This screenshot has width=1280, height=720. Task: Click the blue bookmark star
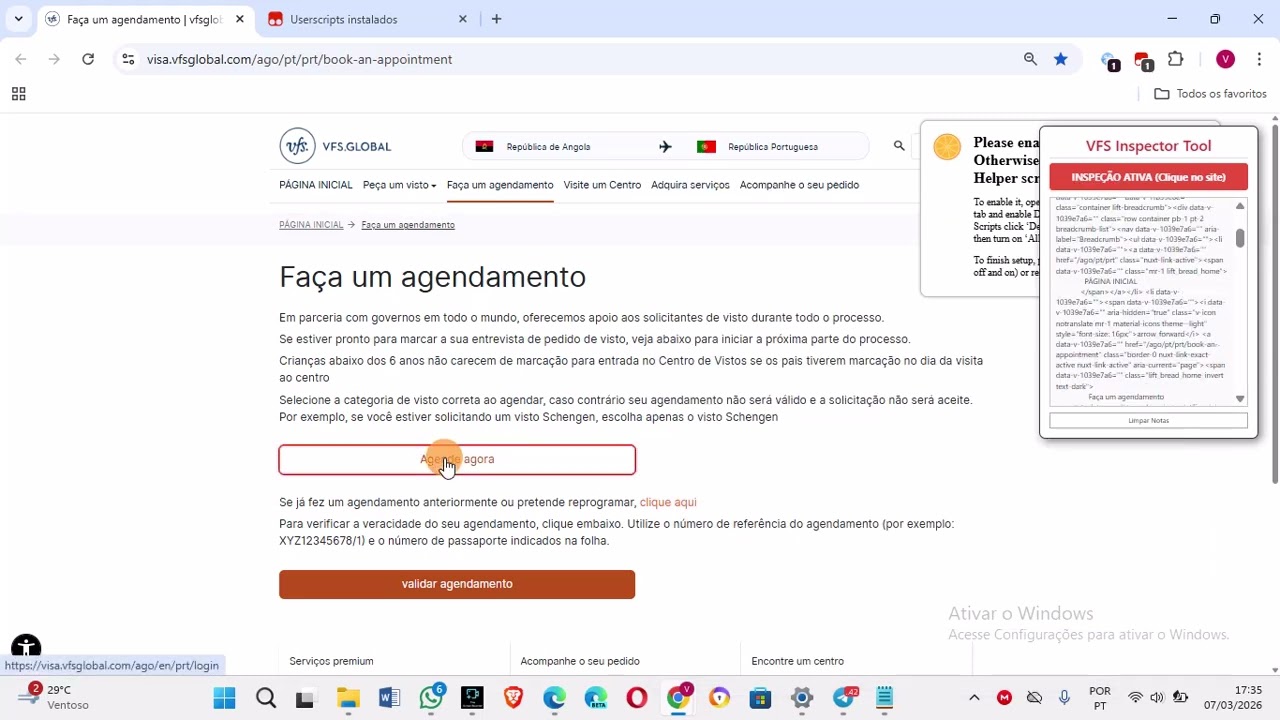point(1060,59)
